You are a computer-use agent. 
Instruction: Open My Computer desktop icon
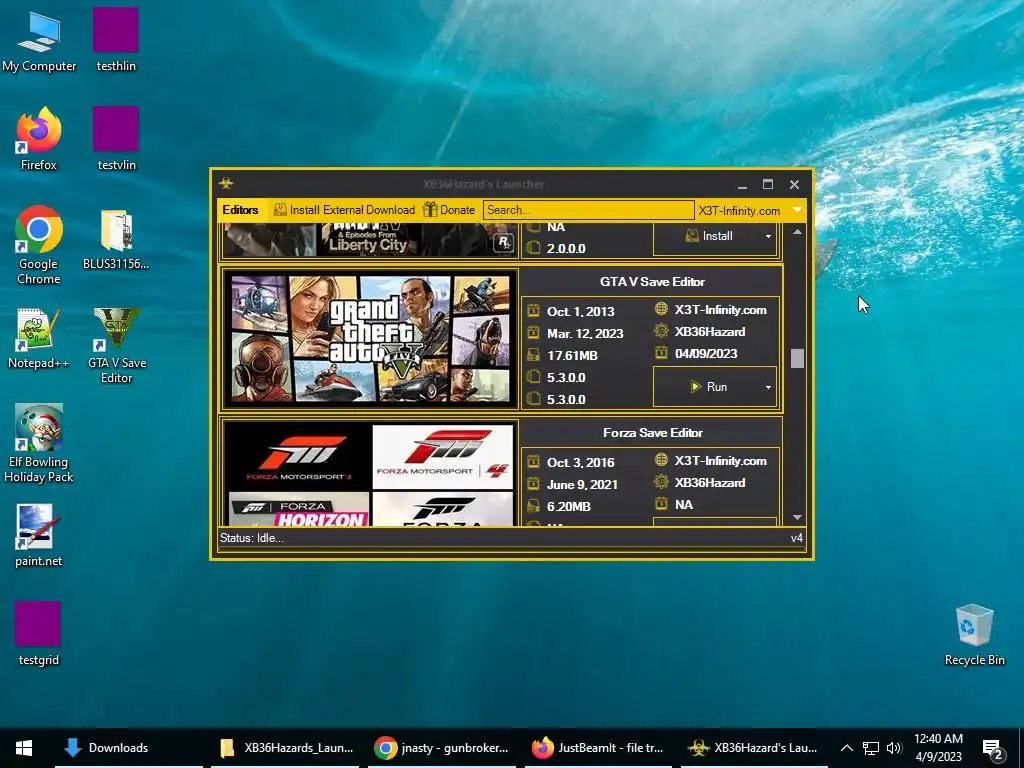[39, 40]
